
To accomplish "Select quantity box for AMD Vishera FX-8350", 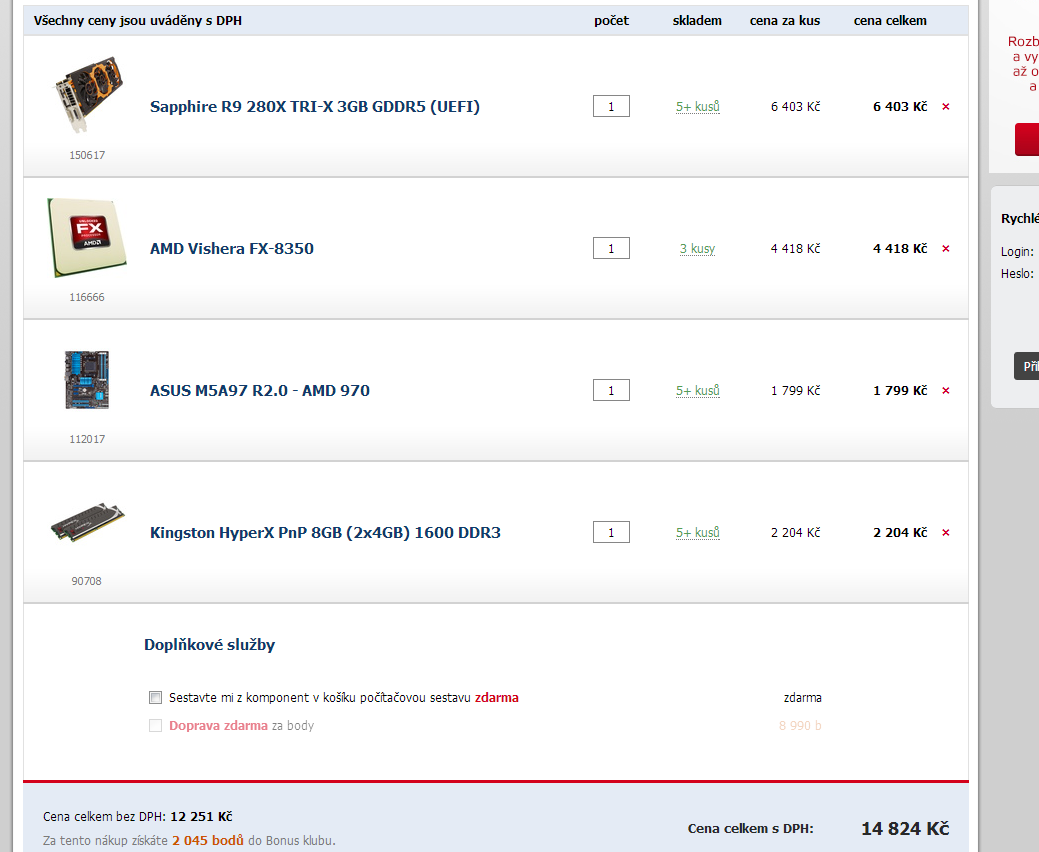I will coord(611,248).
